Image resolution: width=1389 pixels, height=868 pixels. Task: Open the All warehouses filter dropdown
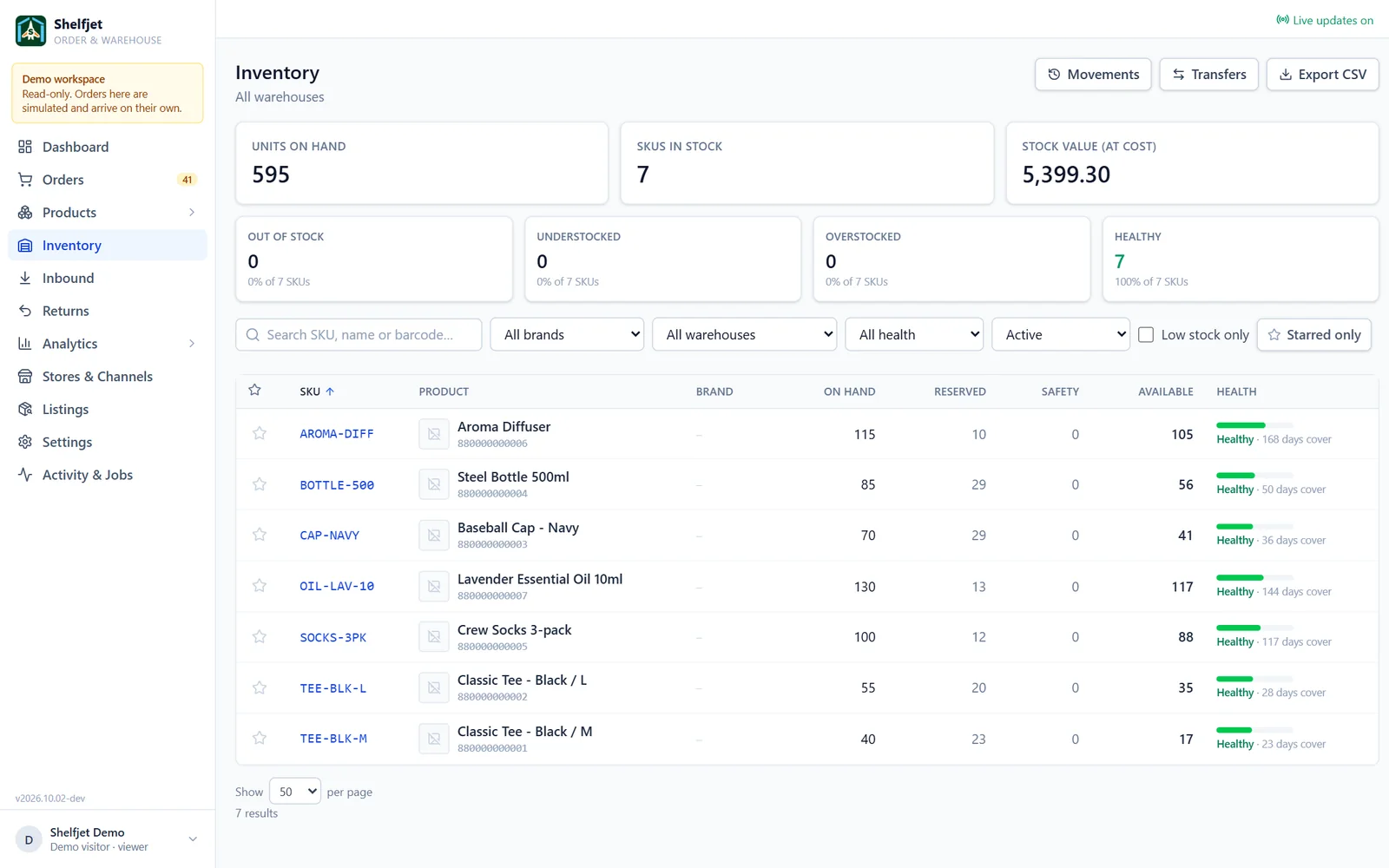745,334
